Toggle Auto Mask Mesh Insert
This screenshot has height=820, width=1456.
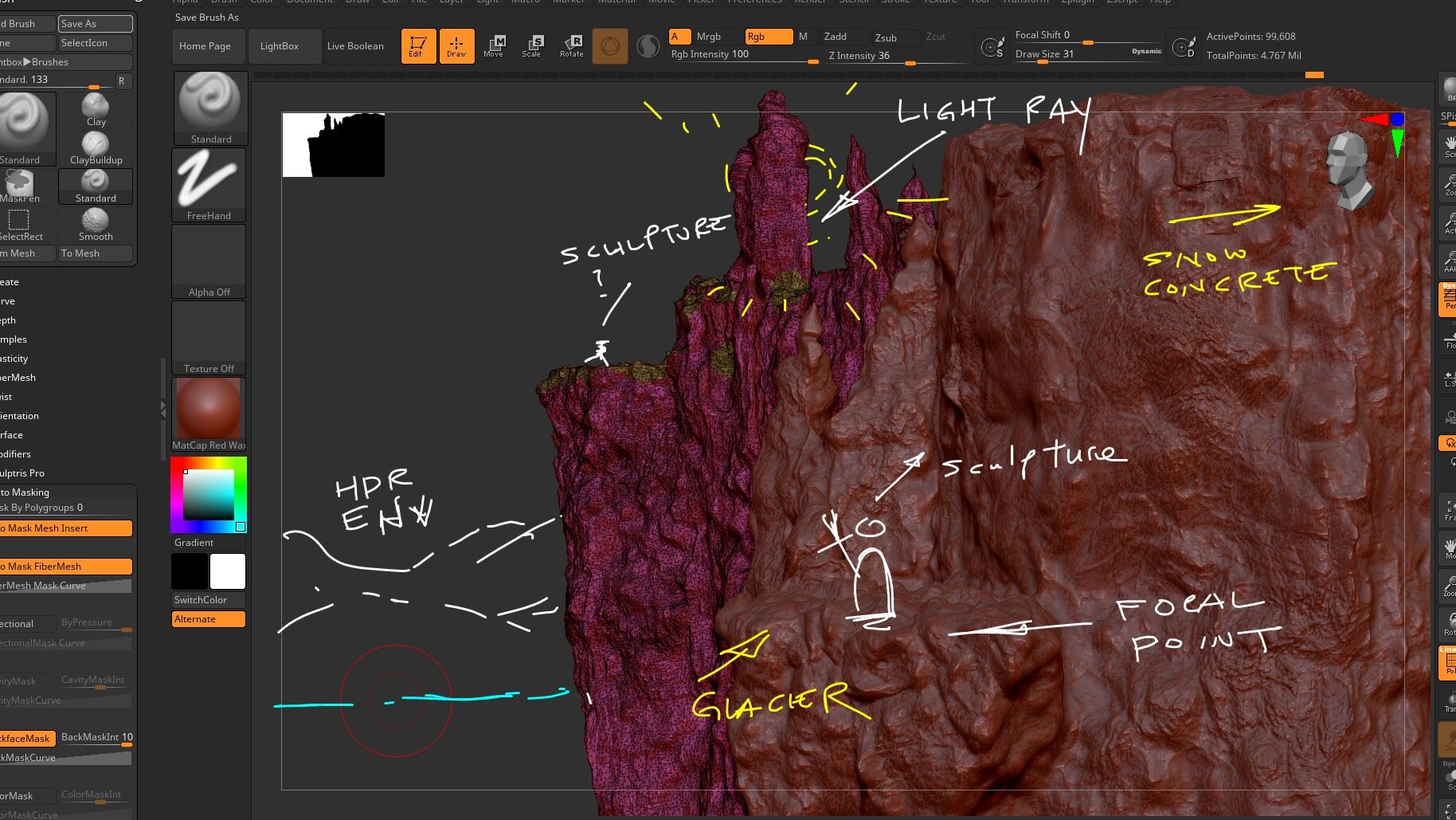[x=65, y=528]
